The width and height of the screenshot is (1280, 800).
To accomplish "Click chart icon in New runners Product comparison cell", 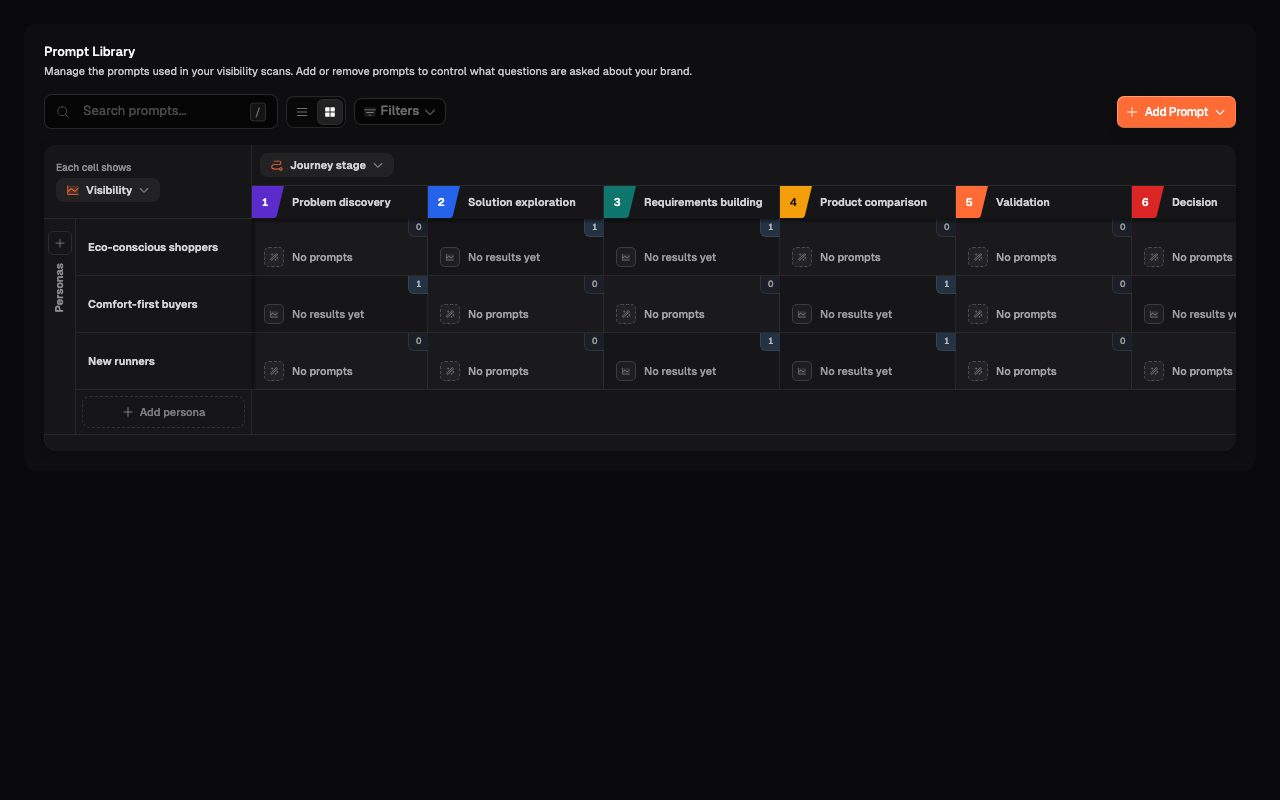I will 802,371.
